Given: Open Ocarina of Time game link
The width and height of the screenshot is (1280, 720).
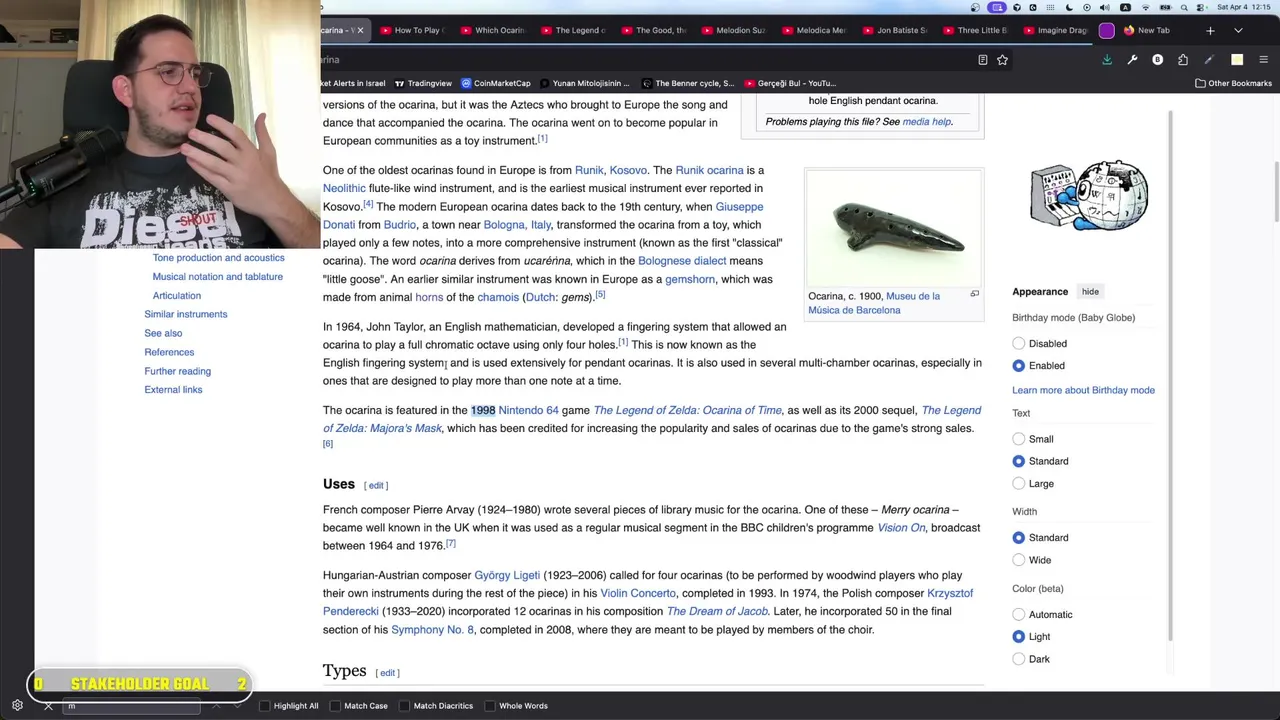Looking at the screenshot, I should coord(687,410).
